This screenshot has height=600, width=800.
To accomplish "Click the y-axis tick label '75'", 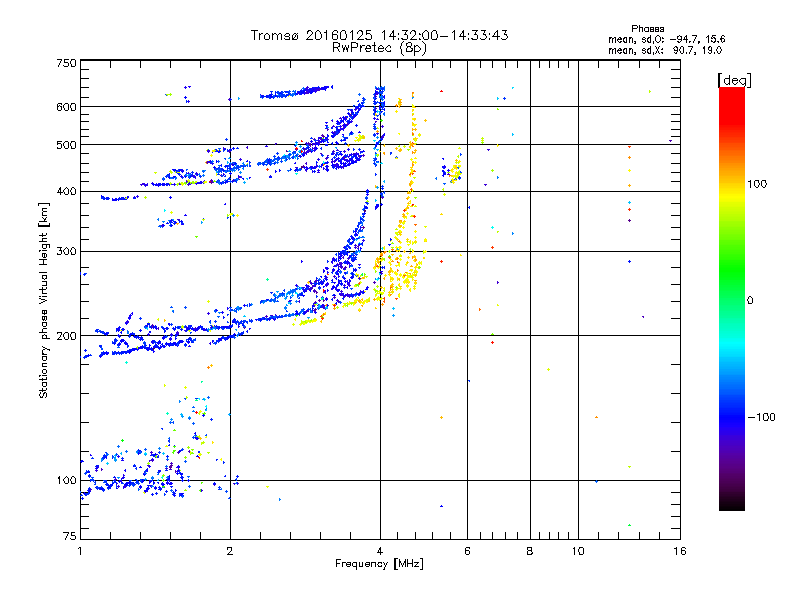I will (x=70, y=536).
